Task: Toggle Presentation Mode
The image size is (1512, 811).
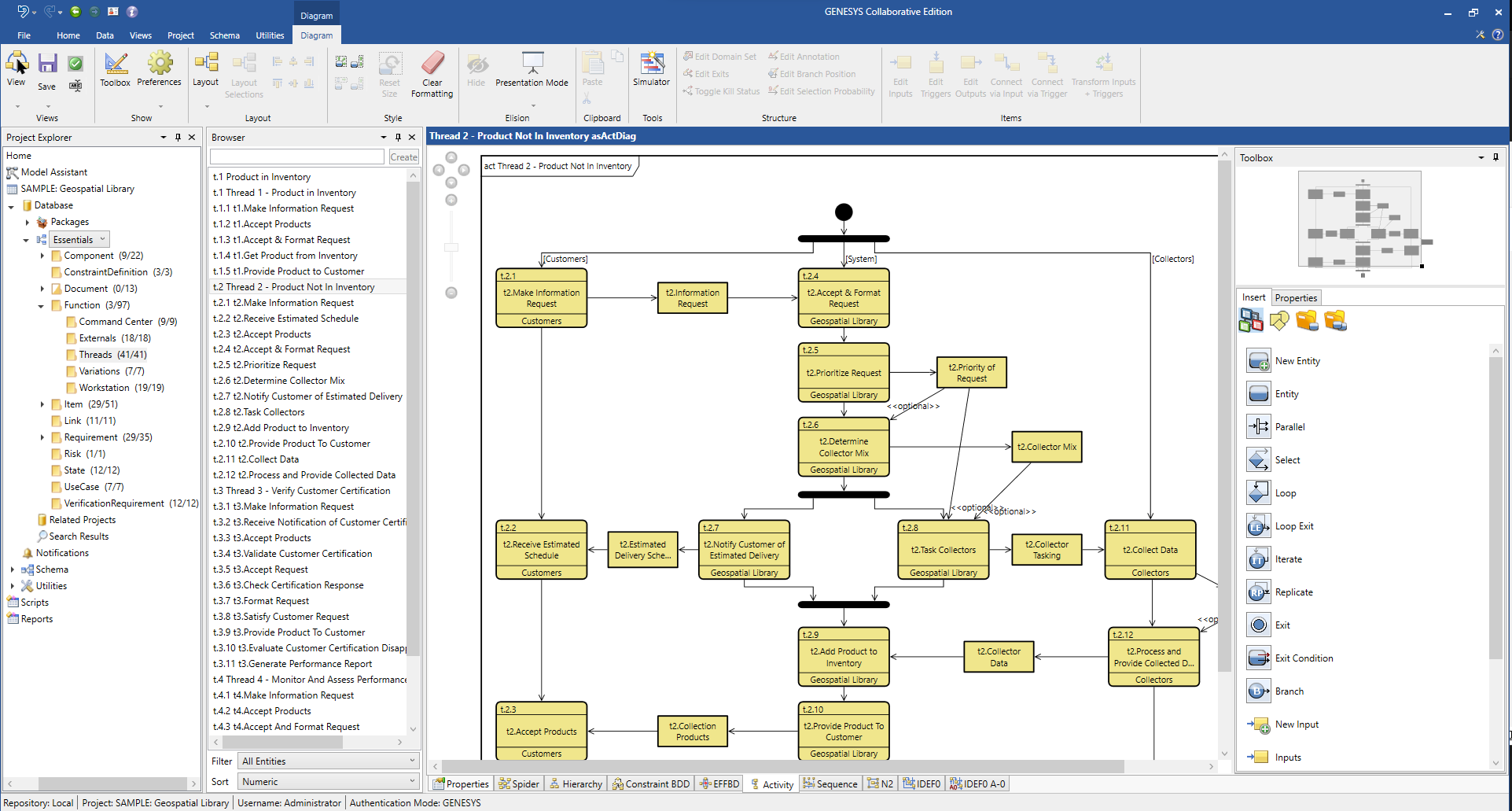Action: pos(532,72)
